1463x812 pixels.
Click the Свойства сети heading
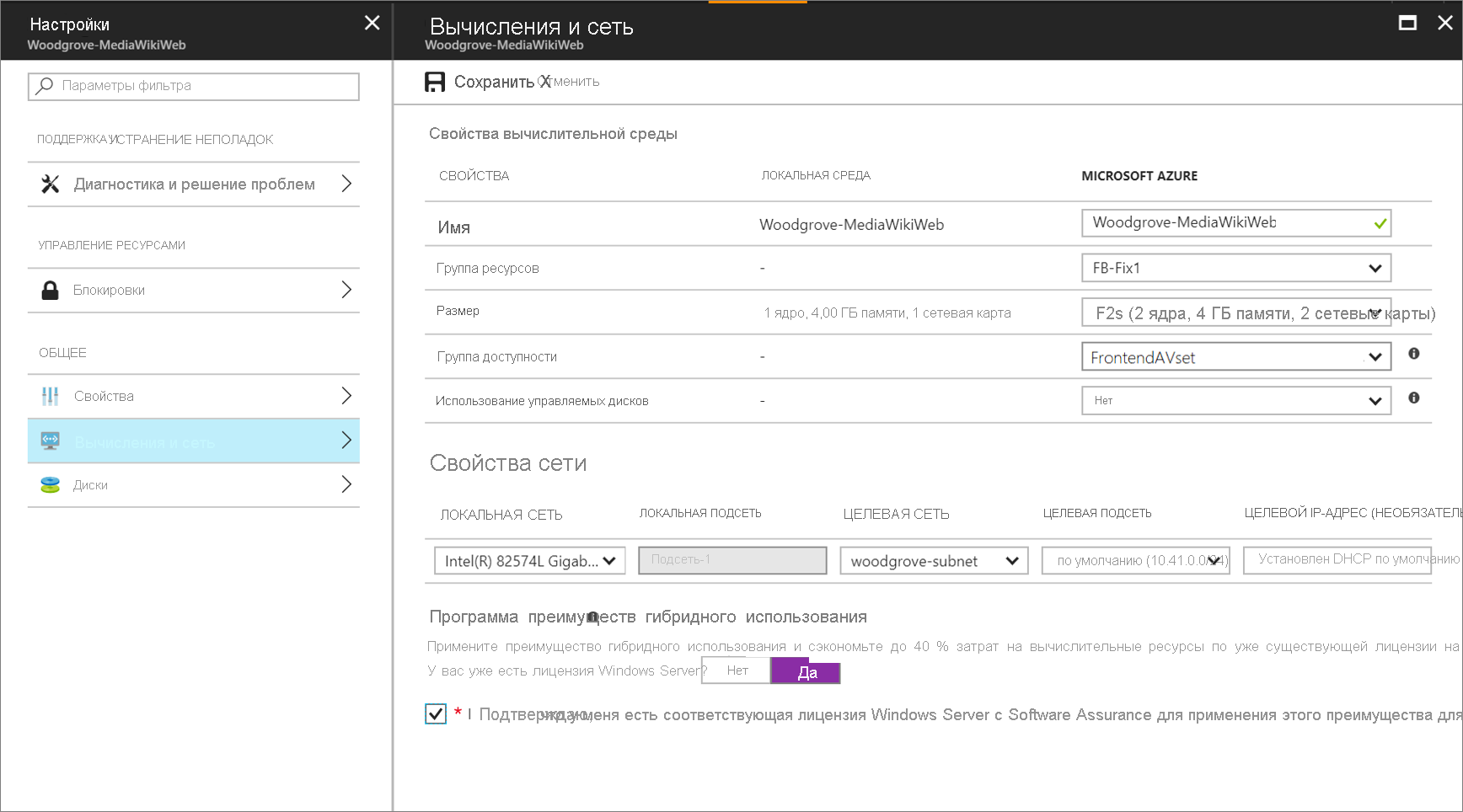[x=508, y=463]
